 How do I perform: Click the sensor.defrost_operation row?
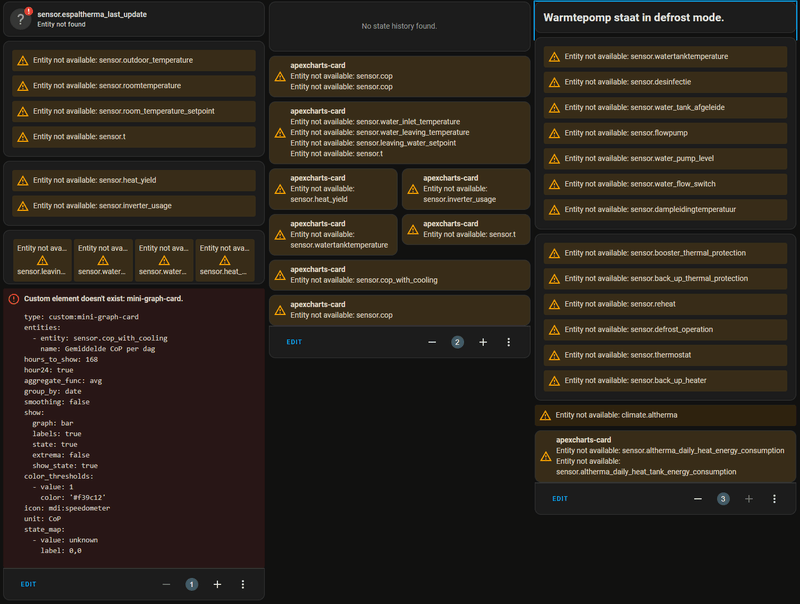(x=665, y=330)
